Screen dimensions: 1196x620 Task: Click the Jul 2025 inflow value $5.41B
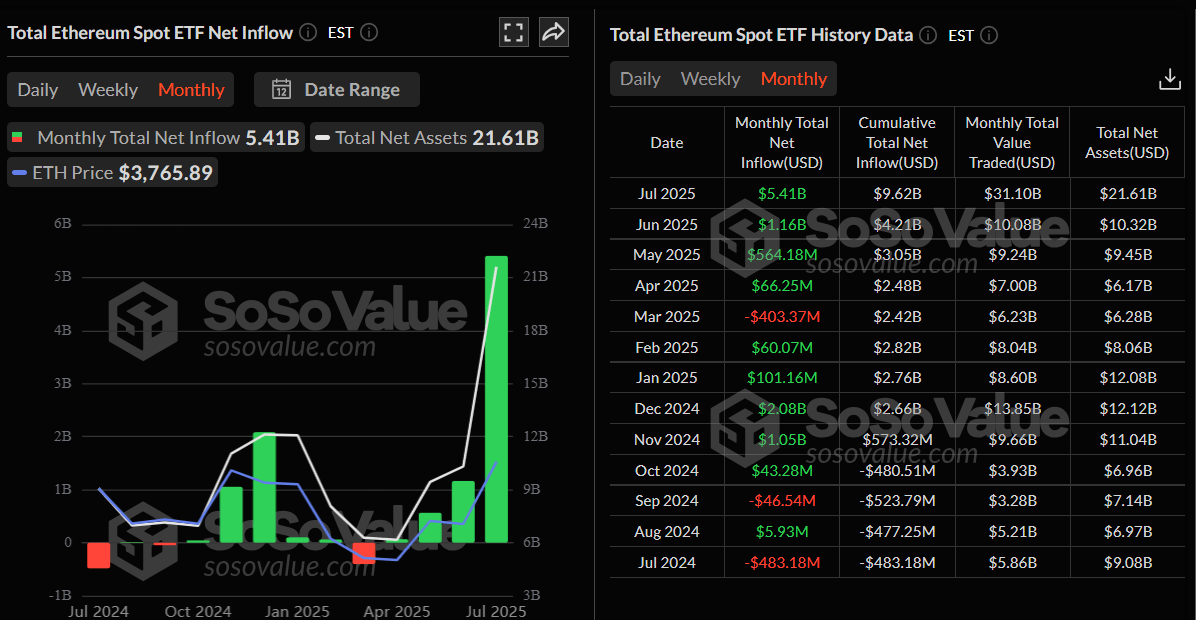pos(781,193)
